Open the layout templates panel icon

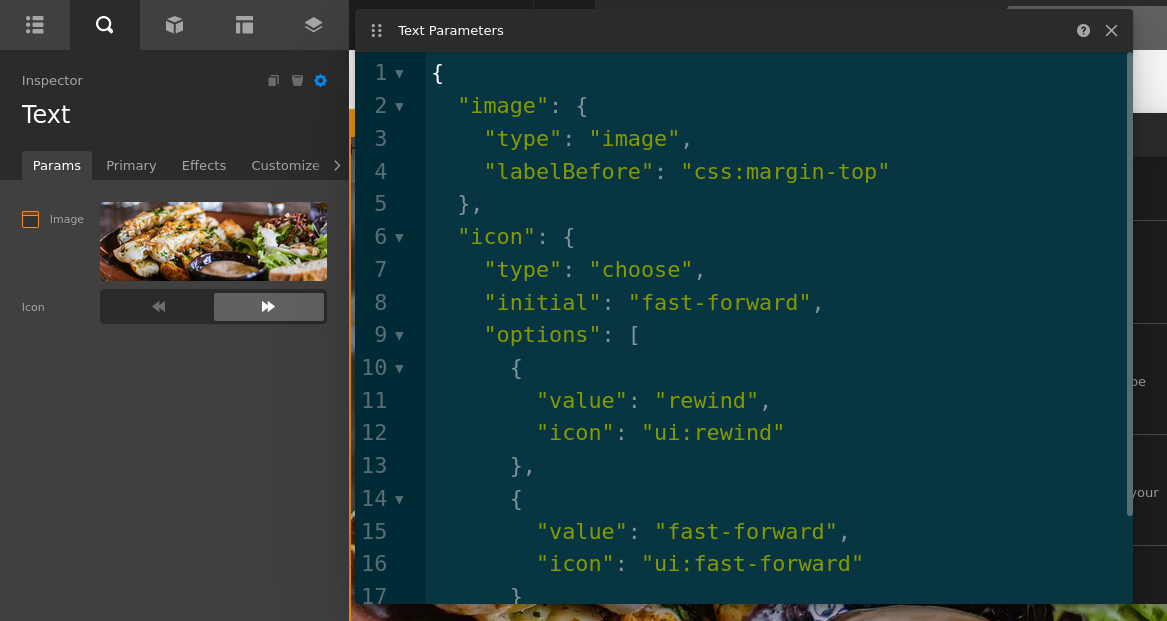click(244, 25)
